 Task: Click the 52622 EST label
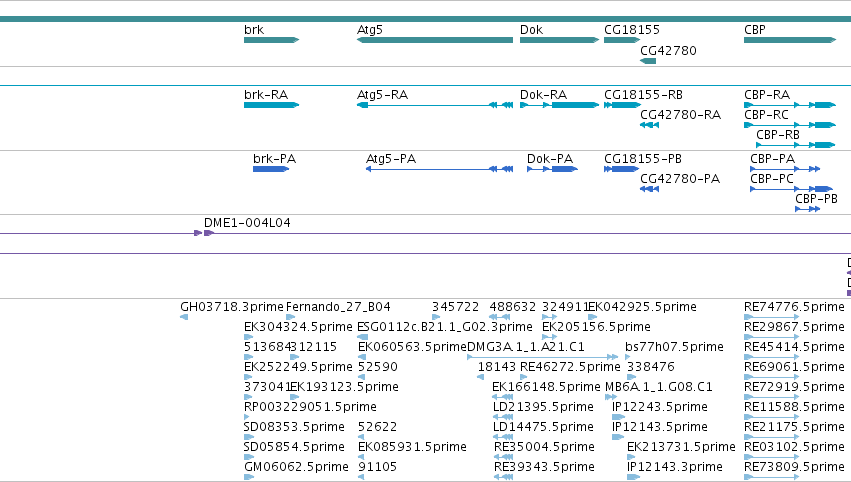coord(378,427)
